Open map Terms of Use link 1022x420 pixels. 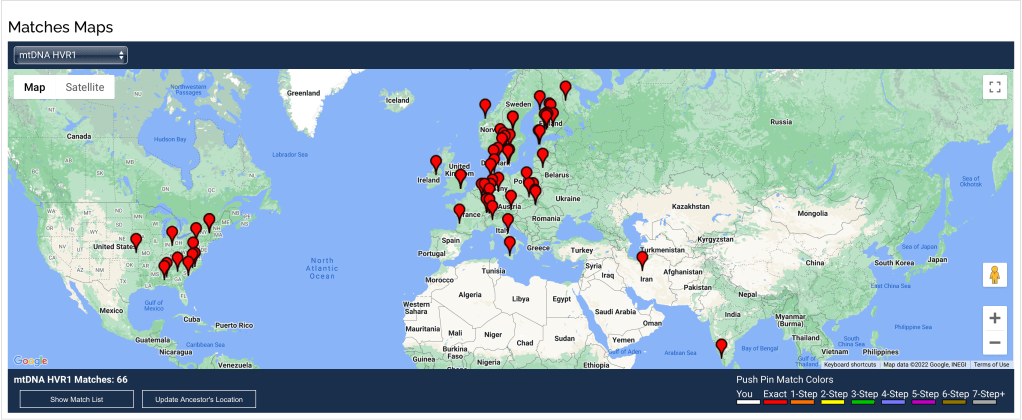[x=991, y=365]
